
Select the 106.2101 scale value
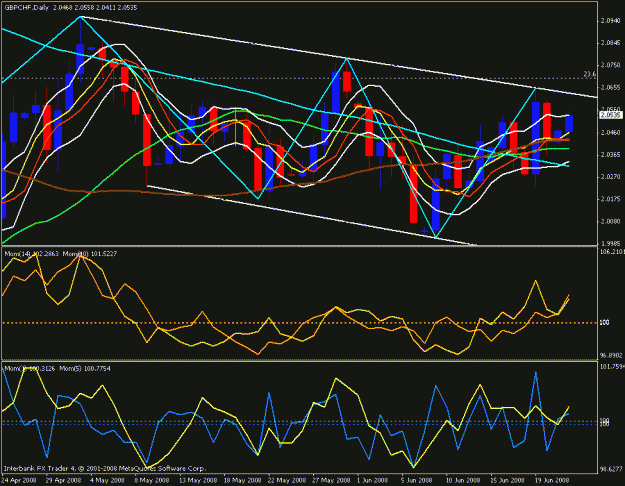[x=612, y=252]
